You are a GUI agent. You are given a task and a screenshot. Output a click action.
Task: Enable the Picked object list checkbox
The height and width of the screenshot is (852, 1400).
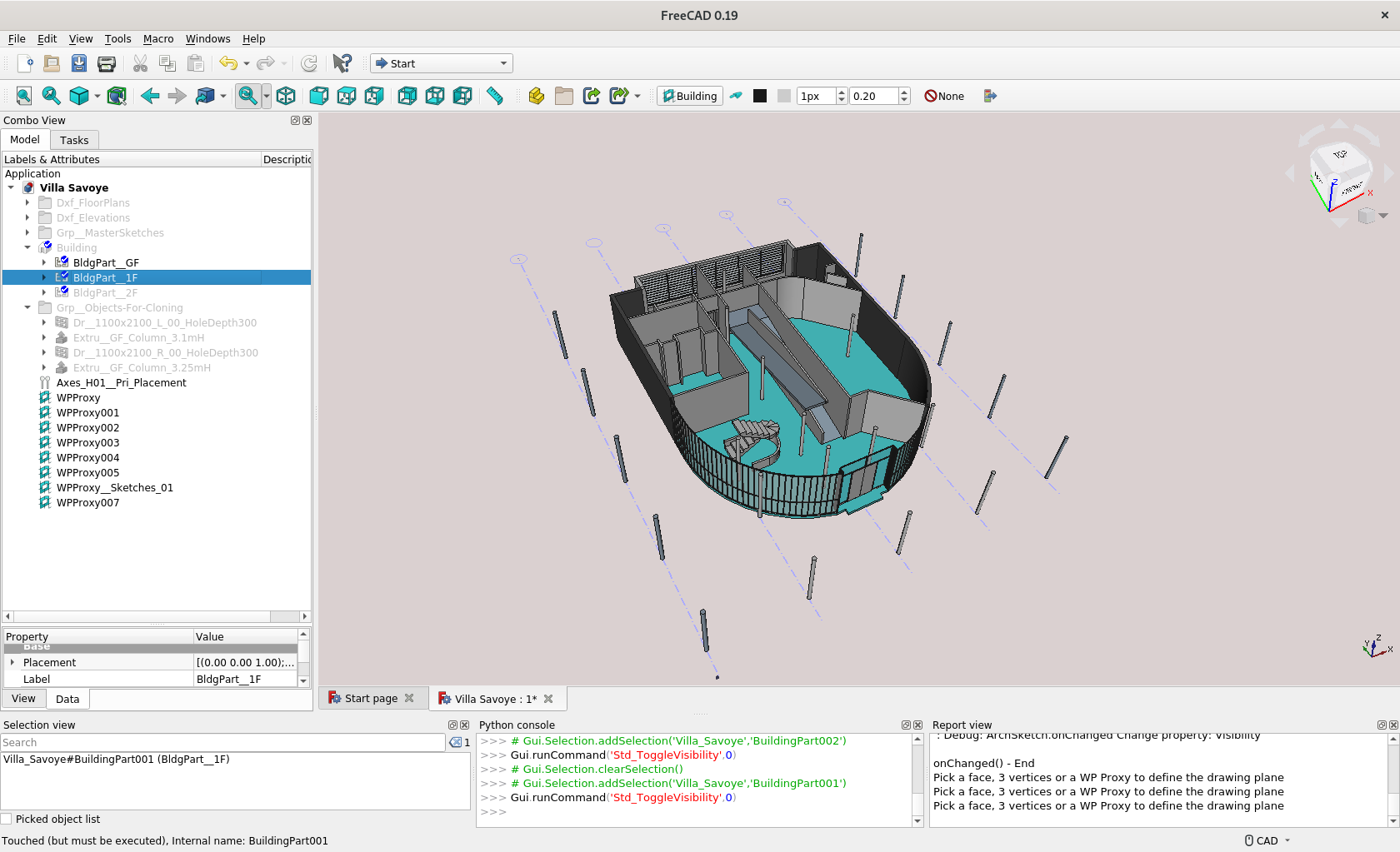[7, 820]
